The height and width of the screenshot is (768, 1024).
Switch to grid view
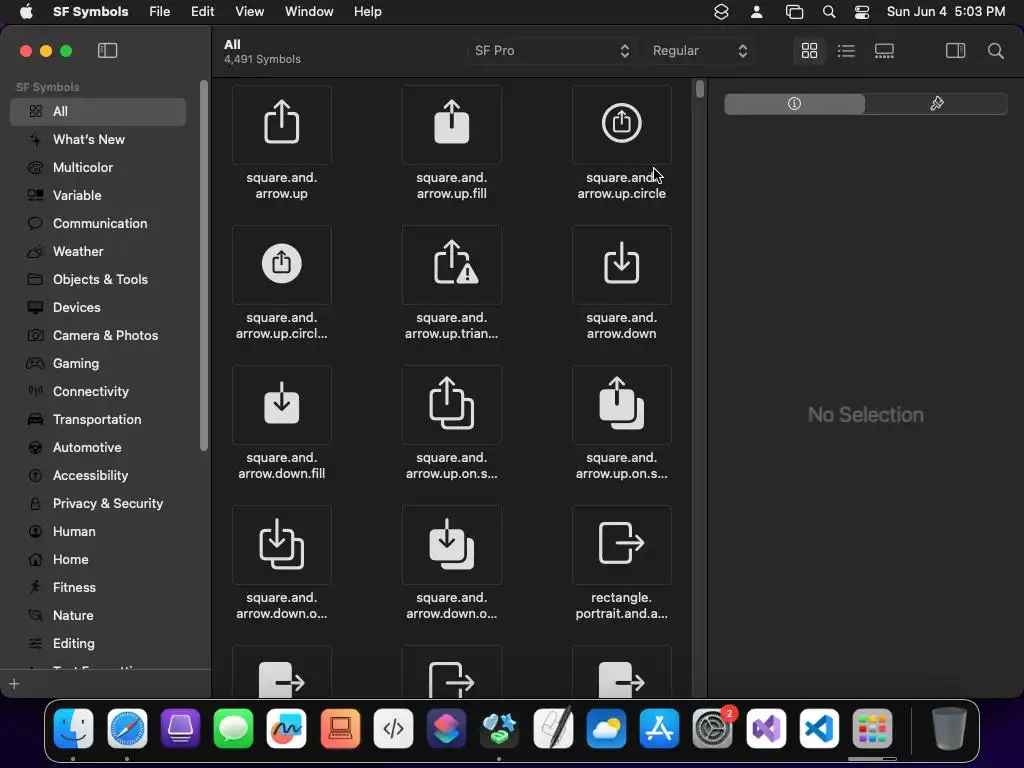[x=809, y=50]
